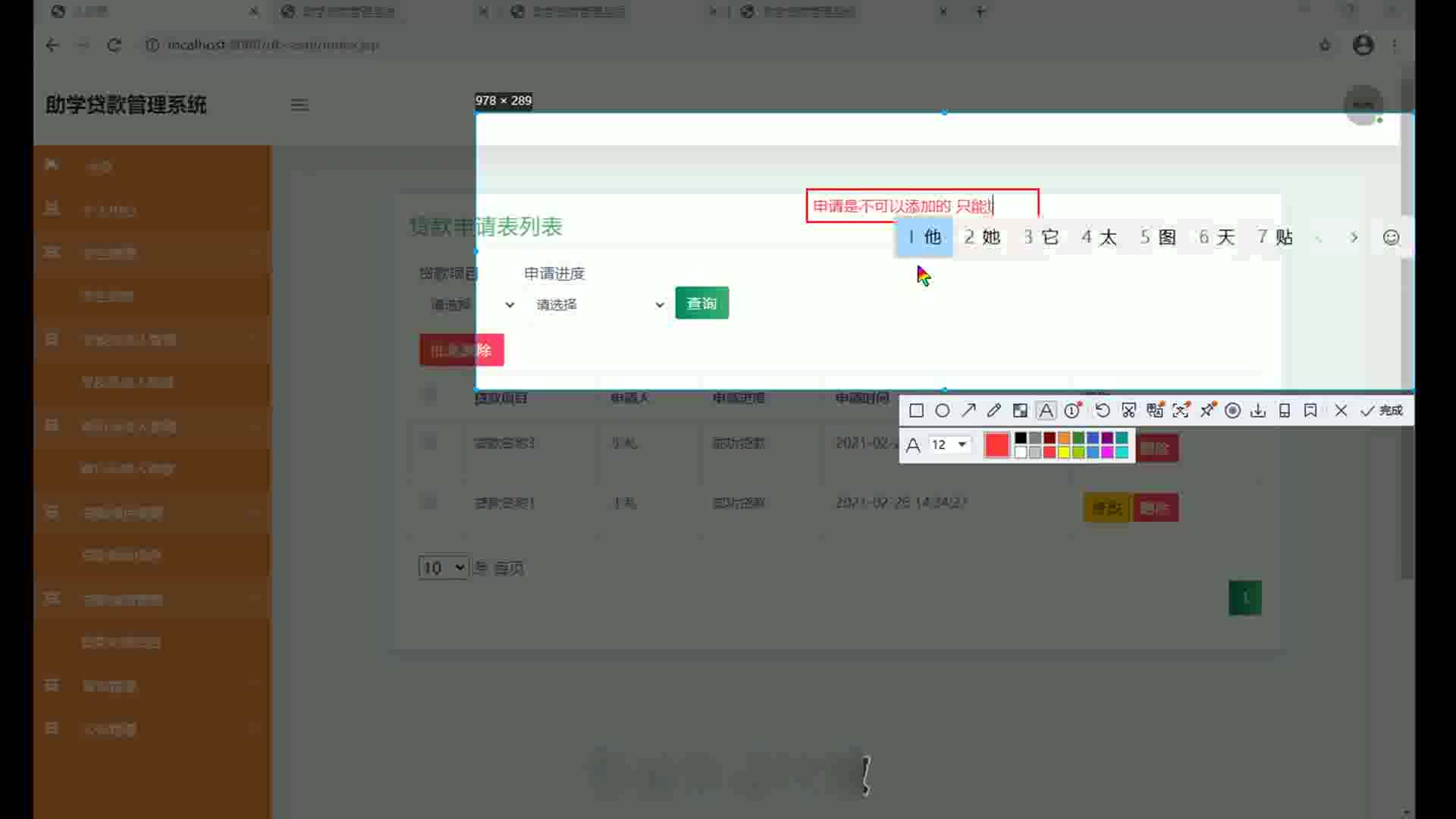Send the screenshot to phone

(1285, 410)
